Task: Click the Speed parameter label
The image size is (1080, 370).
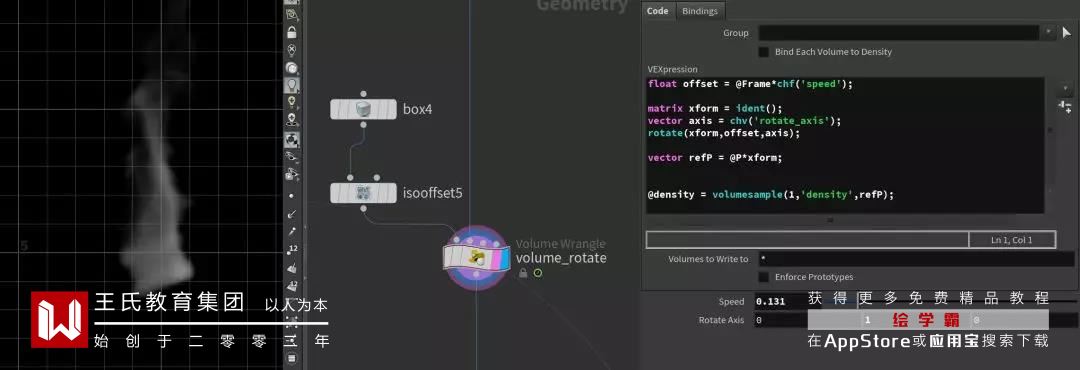Action: [731, 302]
